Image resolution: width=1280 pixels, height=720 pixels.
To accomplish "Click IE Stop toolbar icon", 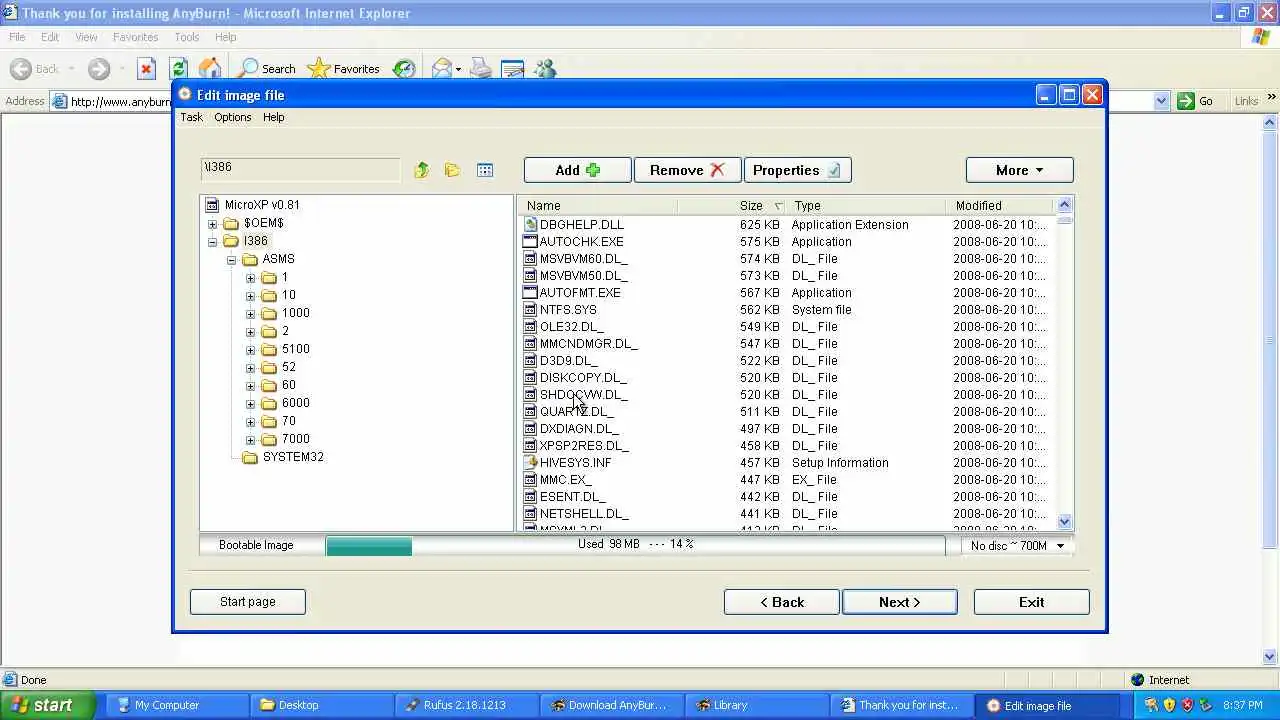I will click(x=147, y=68).
